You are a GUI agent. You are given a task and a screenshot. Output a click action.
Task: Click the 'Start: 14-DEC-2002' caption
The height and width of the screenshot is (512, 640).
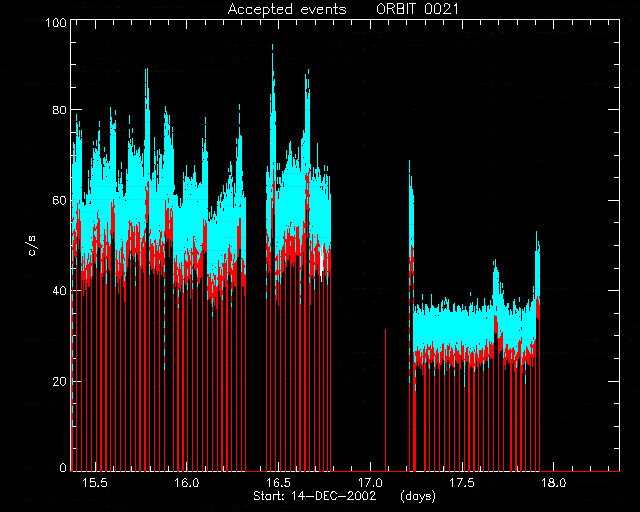pyautogui.click(x=315, y=496)
